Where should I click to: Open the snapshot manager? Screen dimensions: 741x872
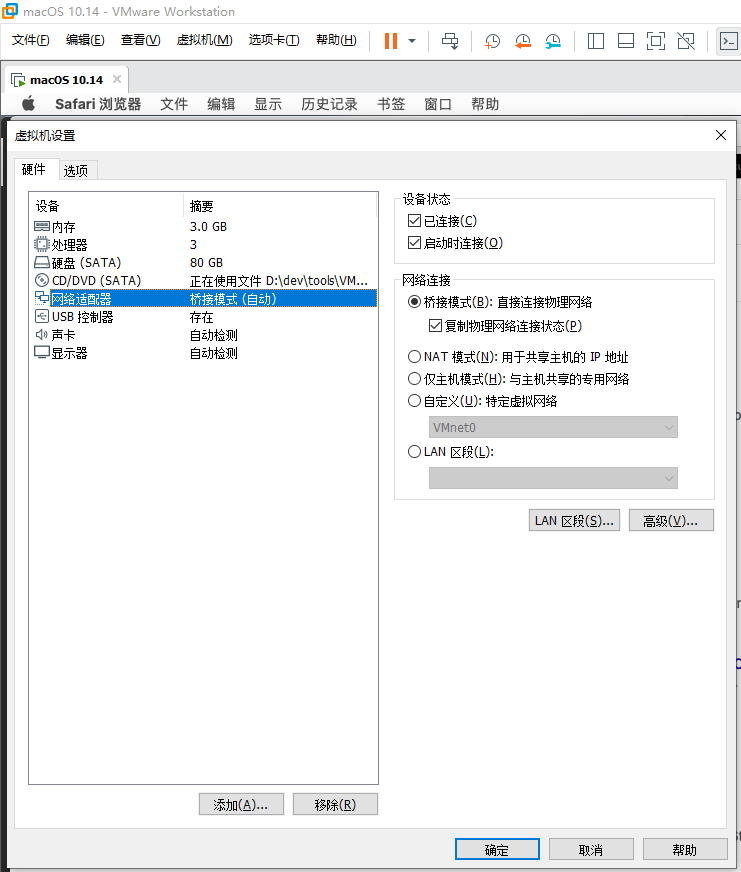click(552, 41)
